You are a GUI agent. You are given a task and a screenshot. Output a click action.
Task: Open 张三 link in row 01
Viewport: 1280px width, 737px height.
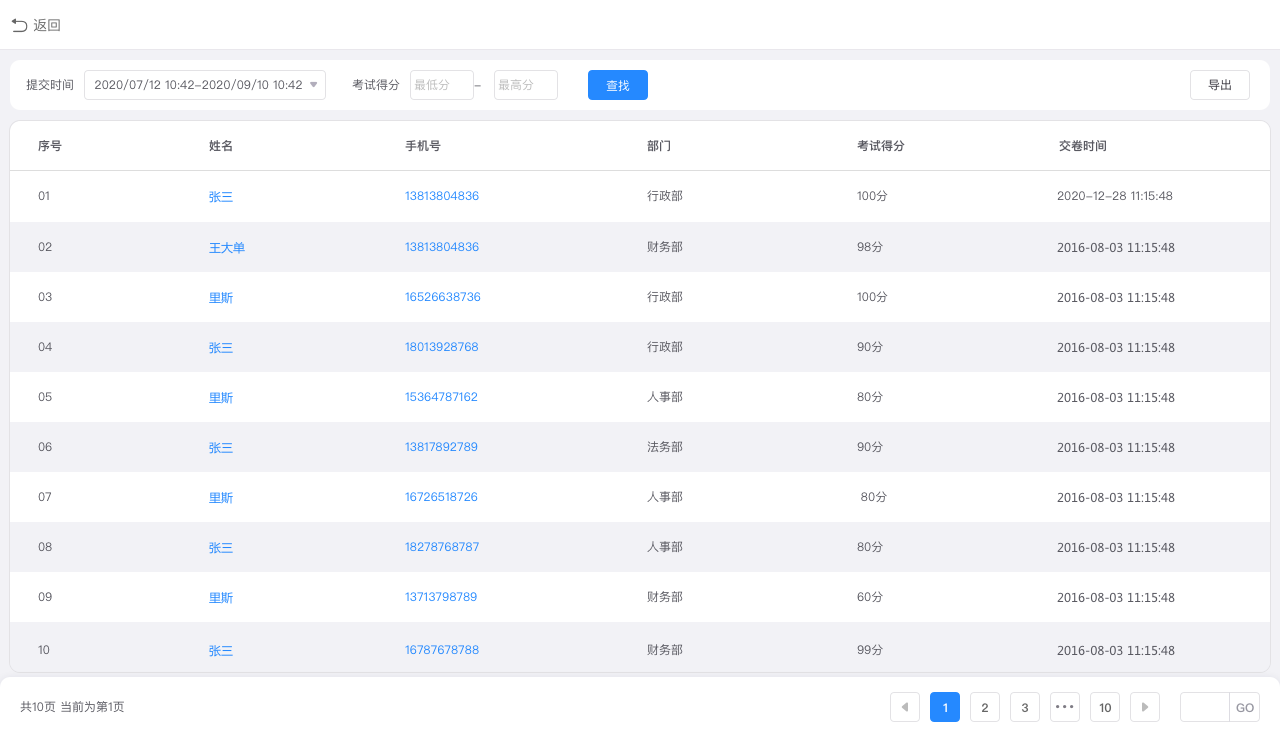tap(220, 197)
